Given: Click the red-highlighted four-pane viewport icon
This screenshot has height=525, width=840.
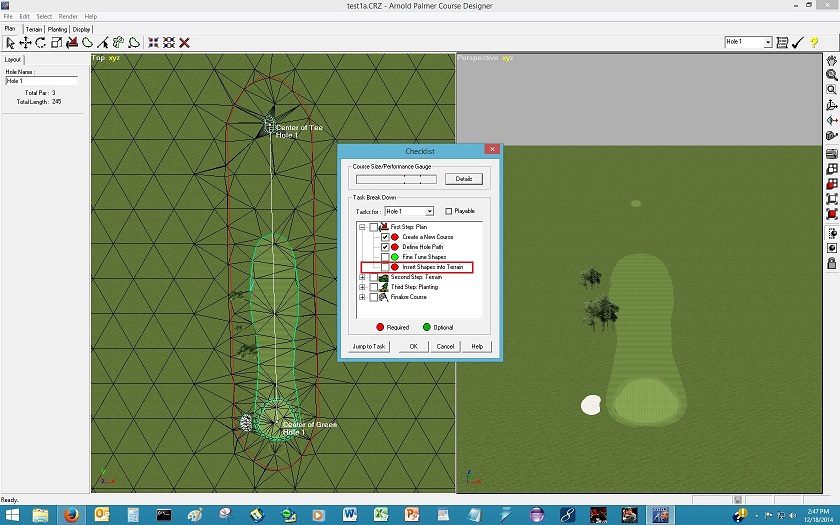Looking at the screenshot, I should [x=831, y=184].
